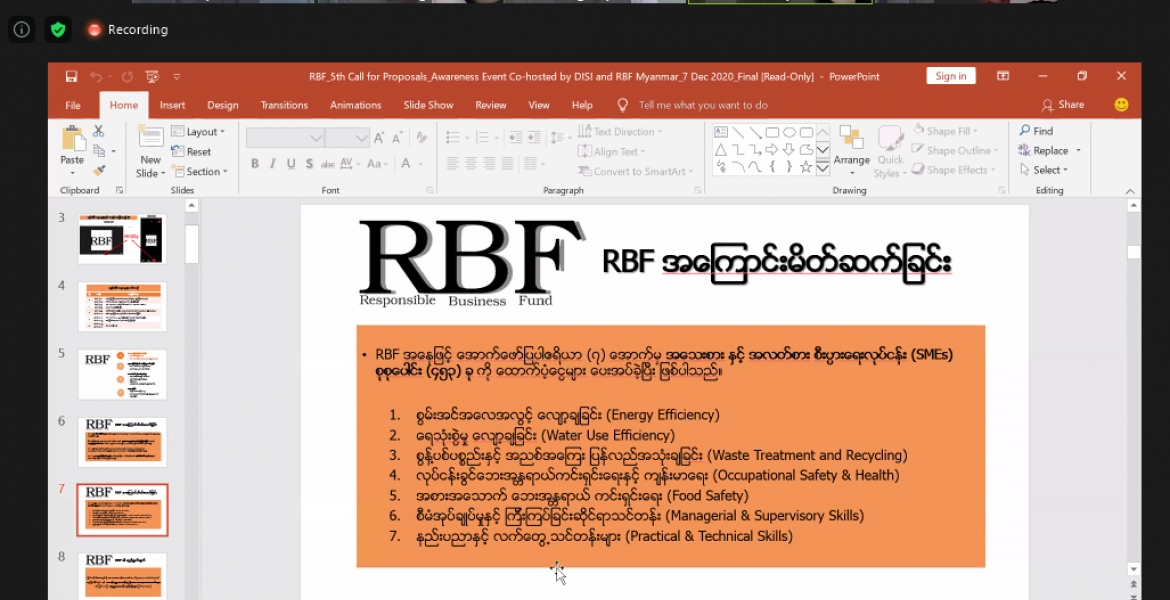Click Decrease Font Size icon
1170x600 pixels.
click(398, 138)
